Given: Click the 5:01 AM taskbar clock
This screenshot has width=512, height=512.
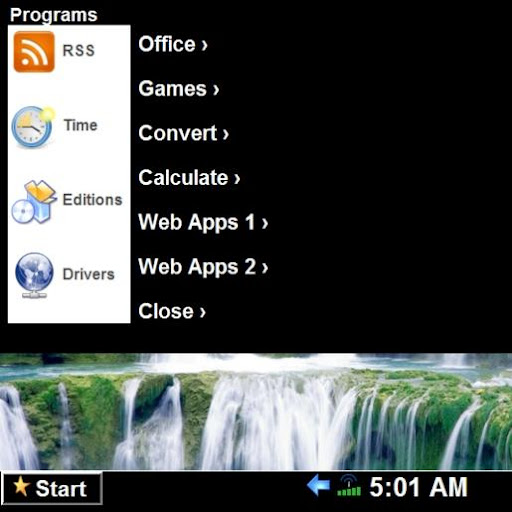Looking at the screenshot, I should tap(419, 487).
